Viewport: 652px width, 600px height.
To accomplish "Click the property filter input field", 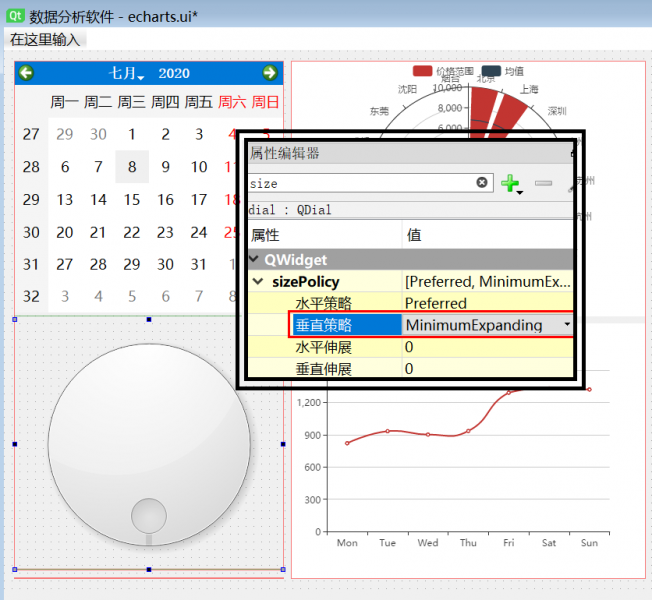I will click(x=360, y=183).
